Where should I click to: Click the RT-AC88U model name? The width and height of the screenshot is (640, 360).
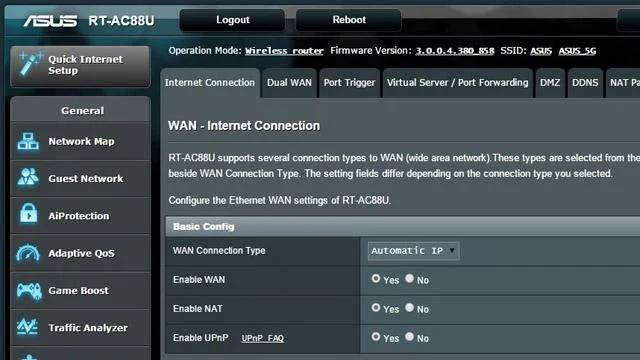(121, 20)
